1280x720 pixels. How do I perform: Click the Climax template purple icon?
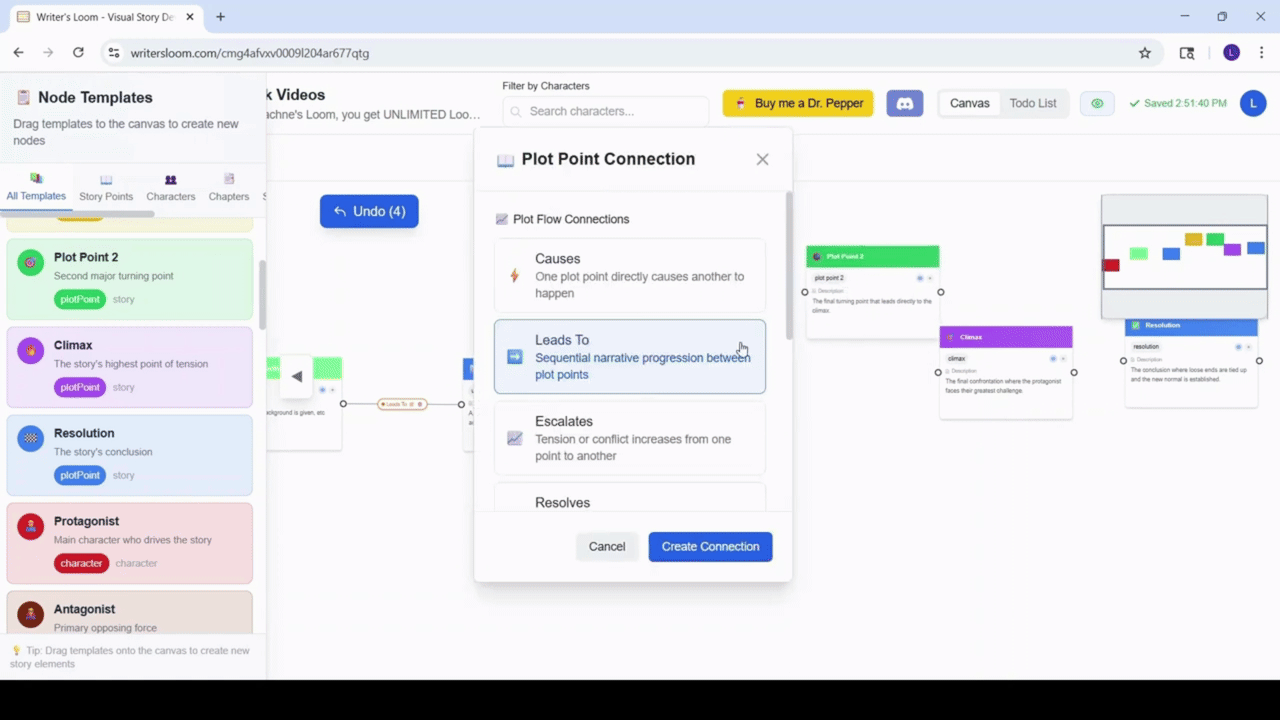(x=31, y=351)
